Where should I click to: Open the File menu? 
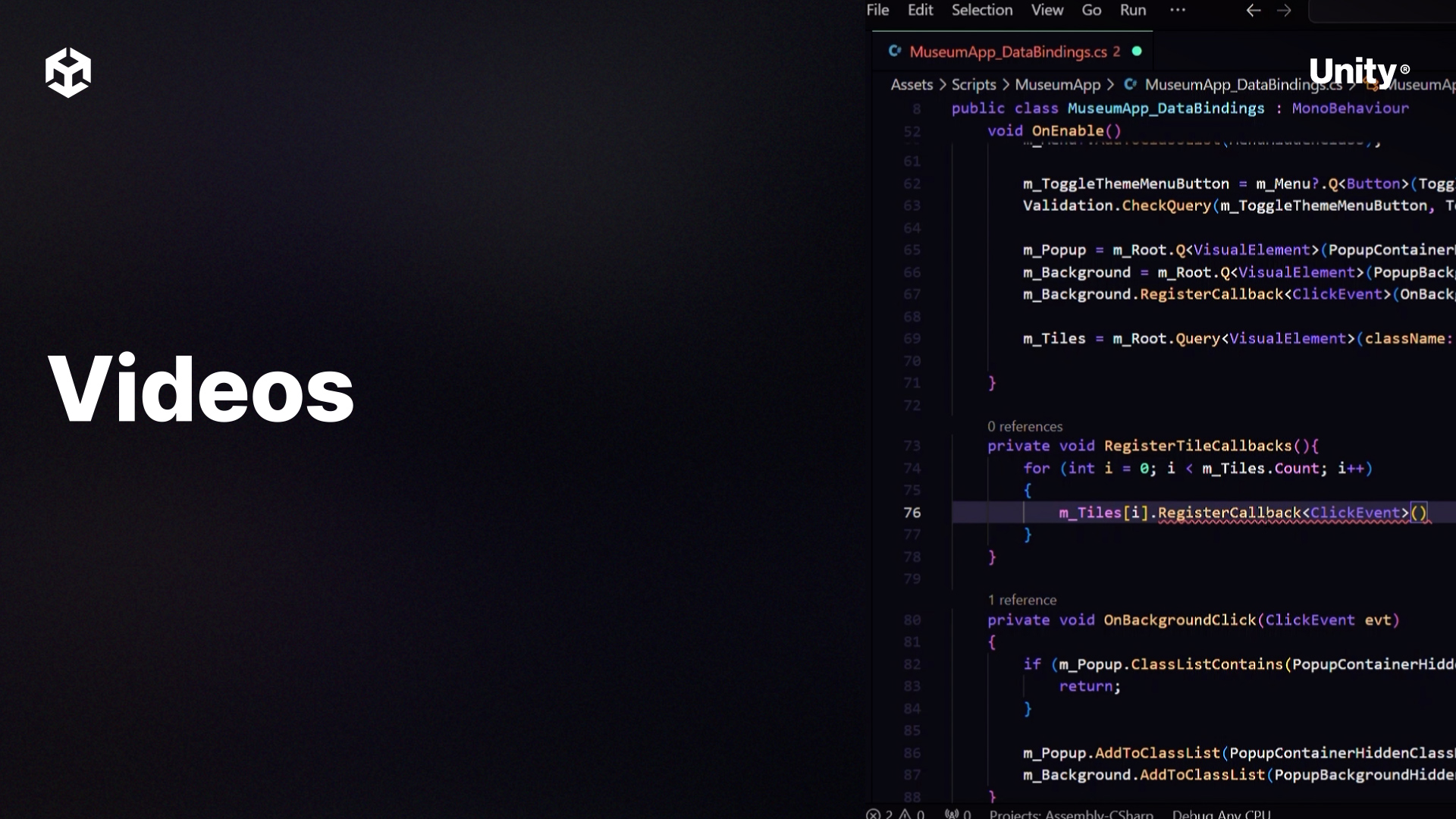(x=877, y=11)
